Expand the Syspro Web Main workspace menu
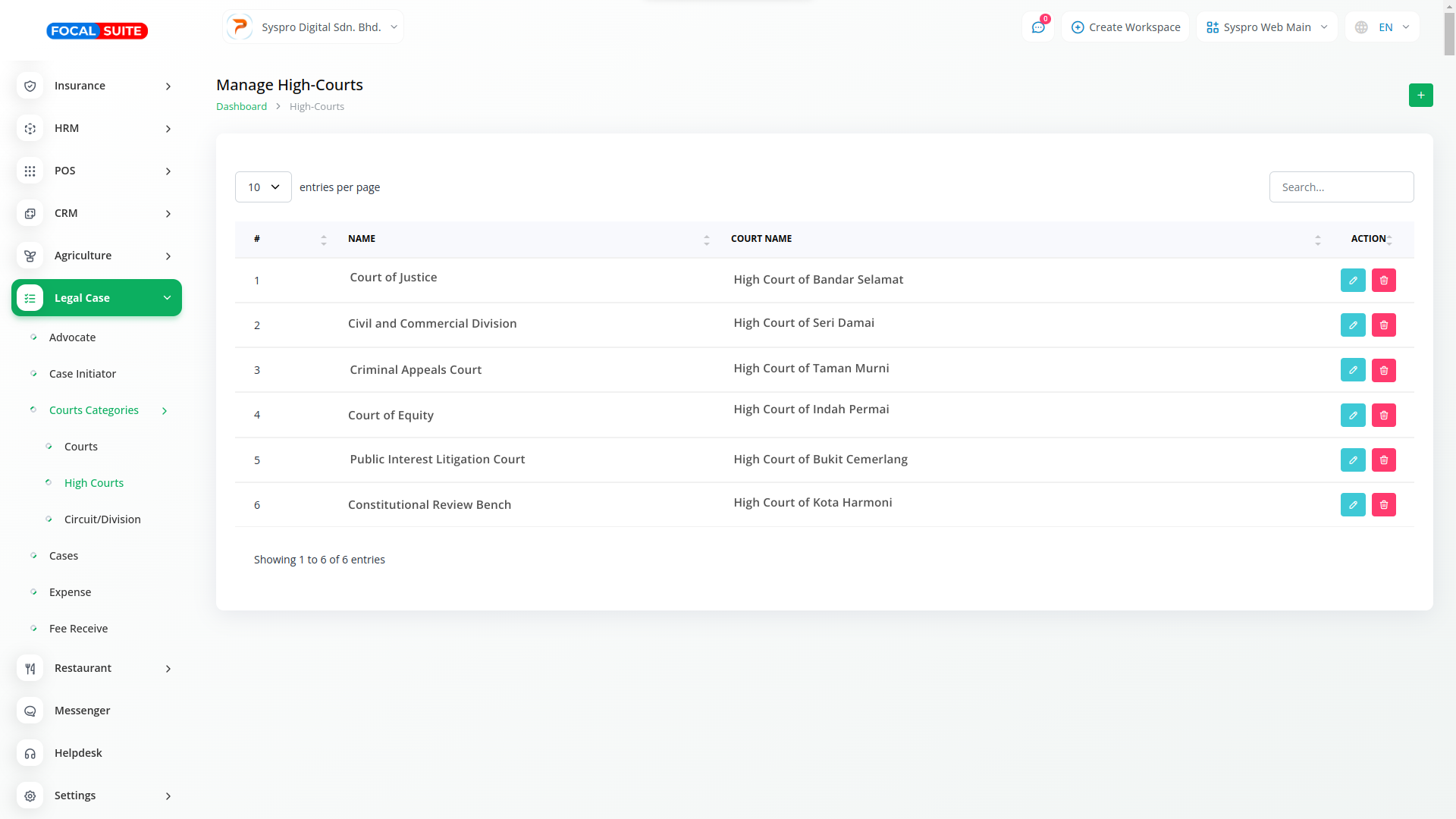The image size is (1456, 819). 1266,27
